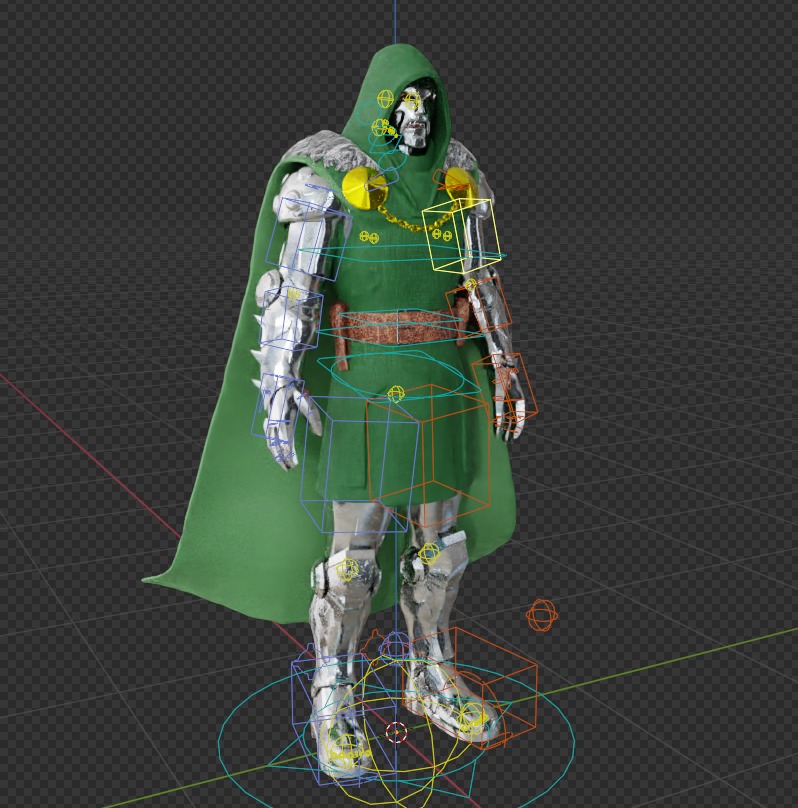
Task: Select the yellow elbow sphere on the orange arm
Action: click(470, 284)
